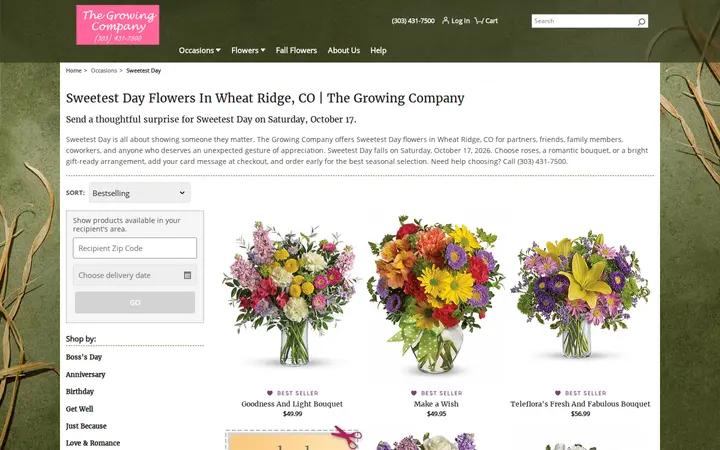Call header phone number (303) 431-7500
720x450 pixels.
pos(413,21)
